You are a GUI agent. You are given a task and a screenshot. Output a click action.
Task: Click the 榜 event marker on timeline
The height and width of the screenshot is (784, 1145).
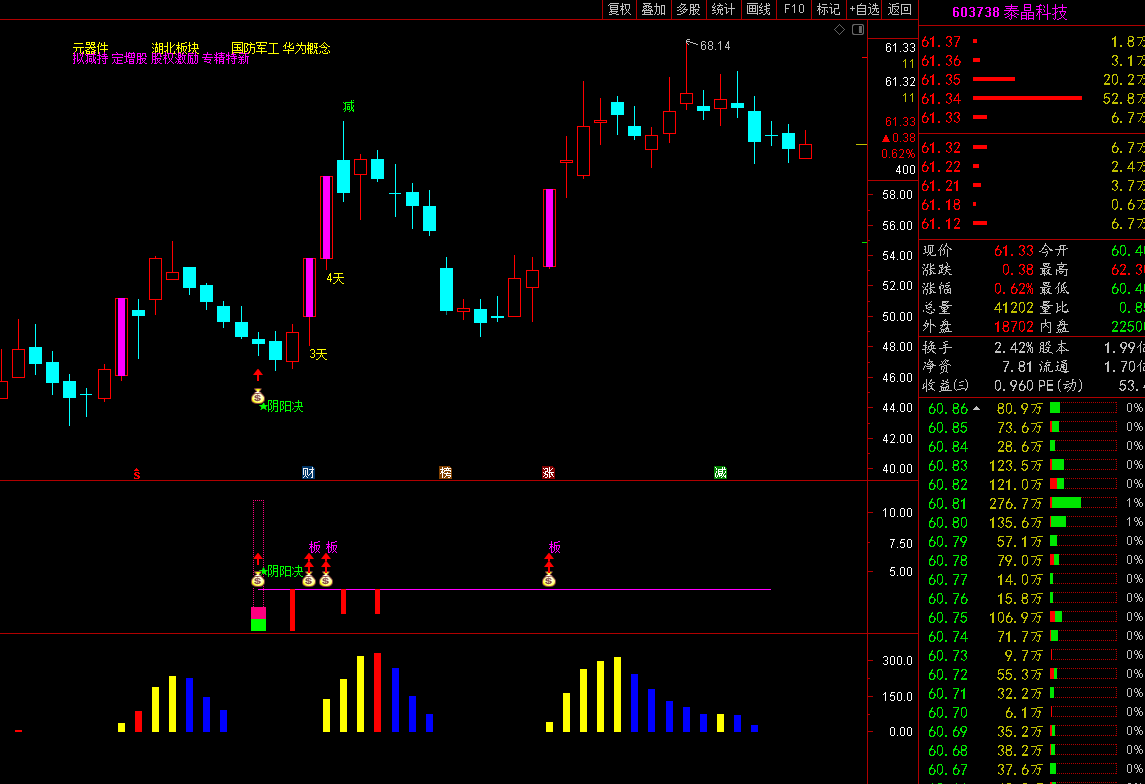pyautogui.click(x=445, y=473)
